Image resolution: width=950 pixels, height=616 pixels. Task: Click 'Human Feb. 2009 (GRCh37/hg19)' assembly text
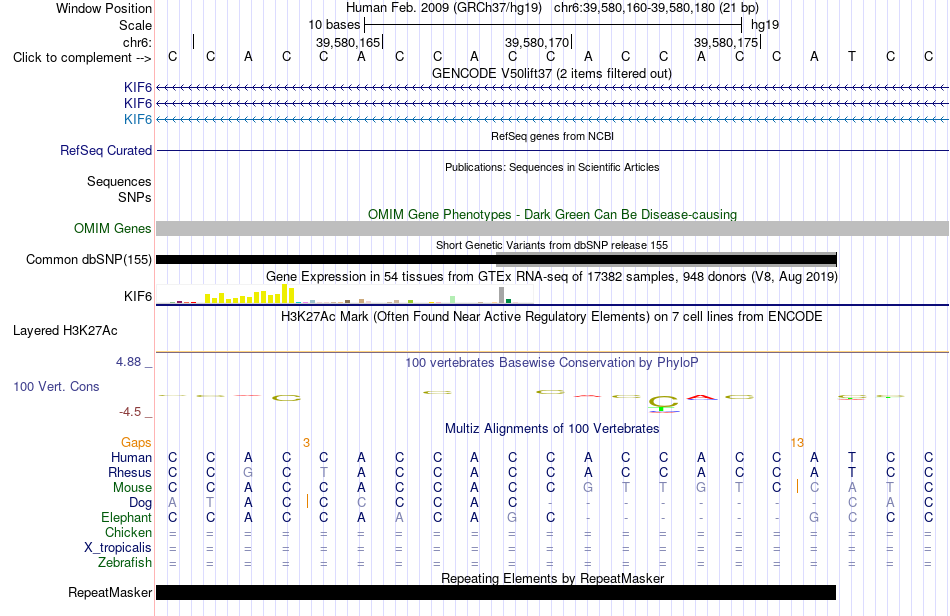tap(445, 8)
